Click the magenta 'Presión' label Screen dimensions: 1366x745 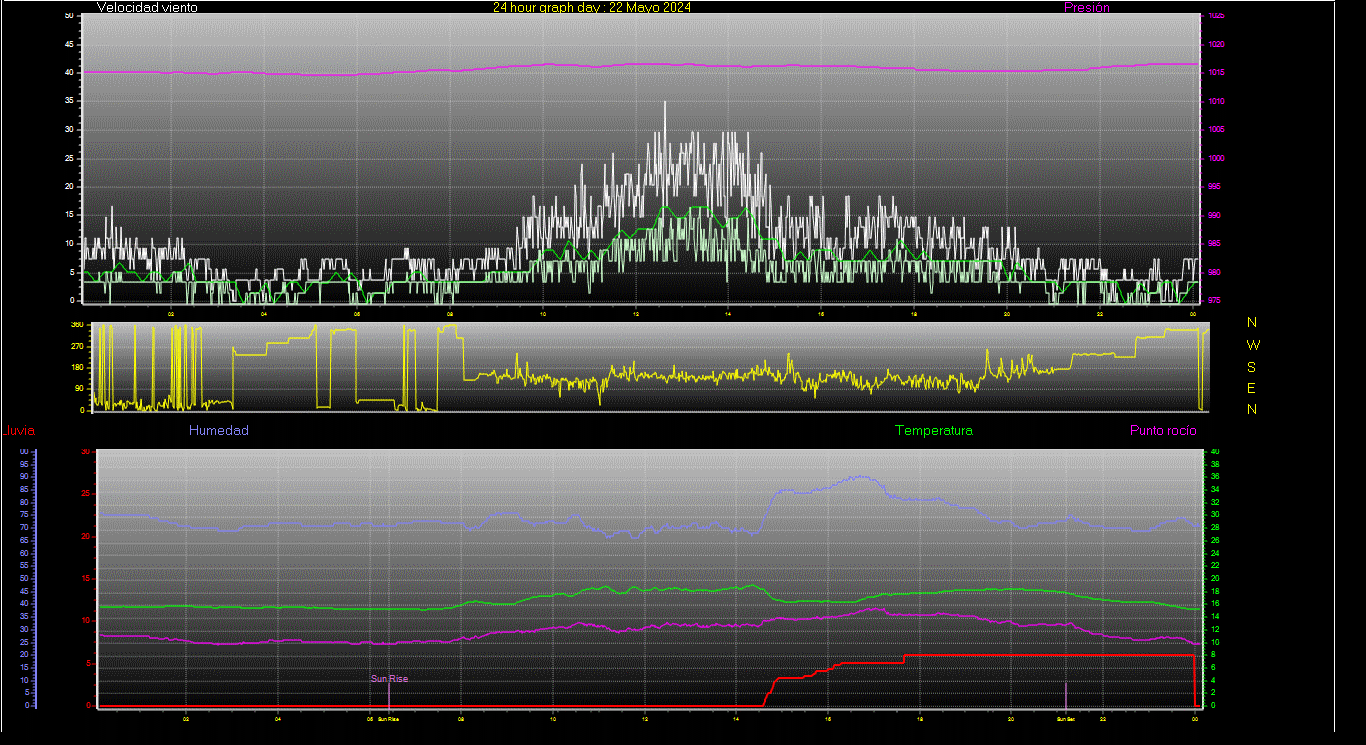point(1087,7)
